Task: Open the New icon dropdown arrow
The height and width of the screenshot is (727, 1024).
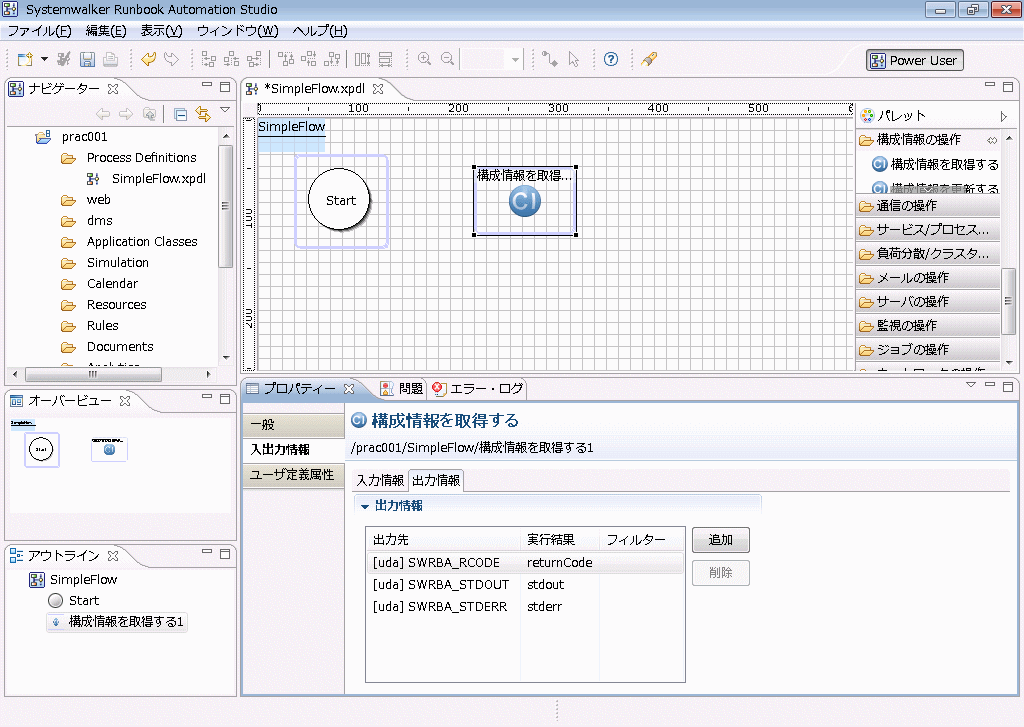Action: (x=44, y=59)
